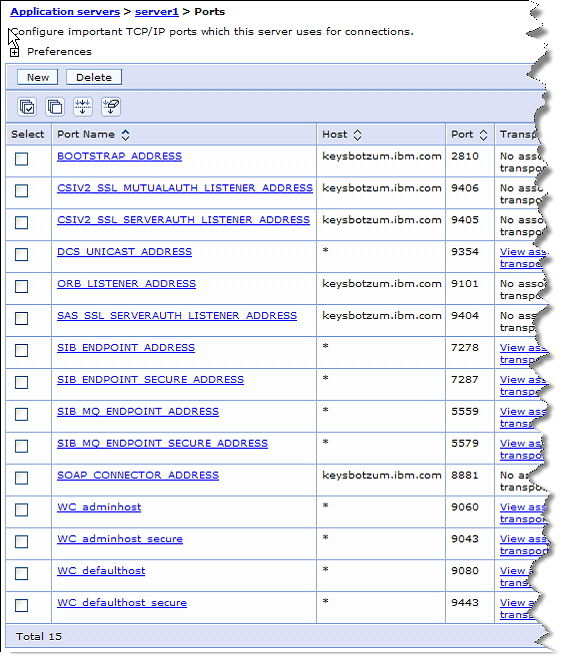Go to Application servers breadcrumb
Screen dimensions: 562x657
point(65,12)
